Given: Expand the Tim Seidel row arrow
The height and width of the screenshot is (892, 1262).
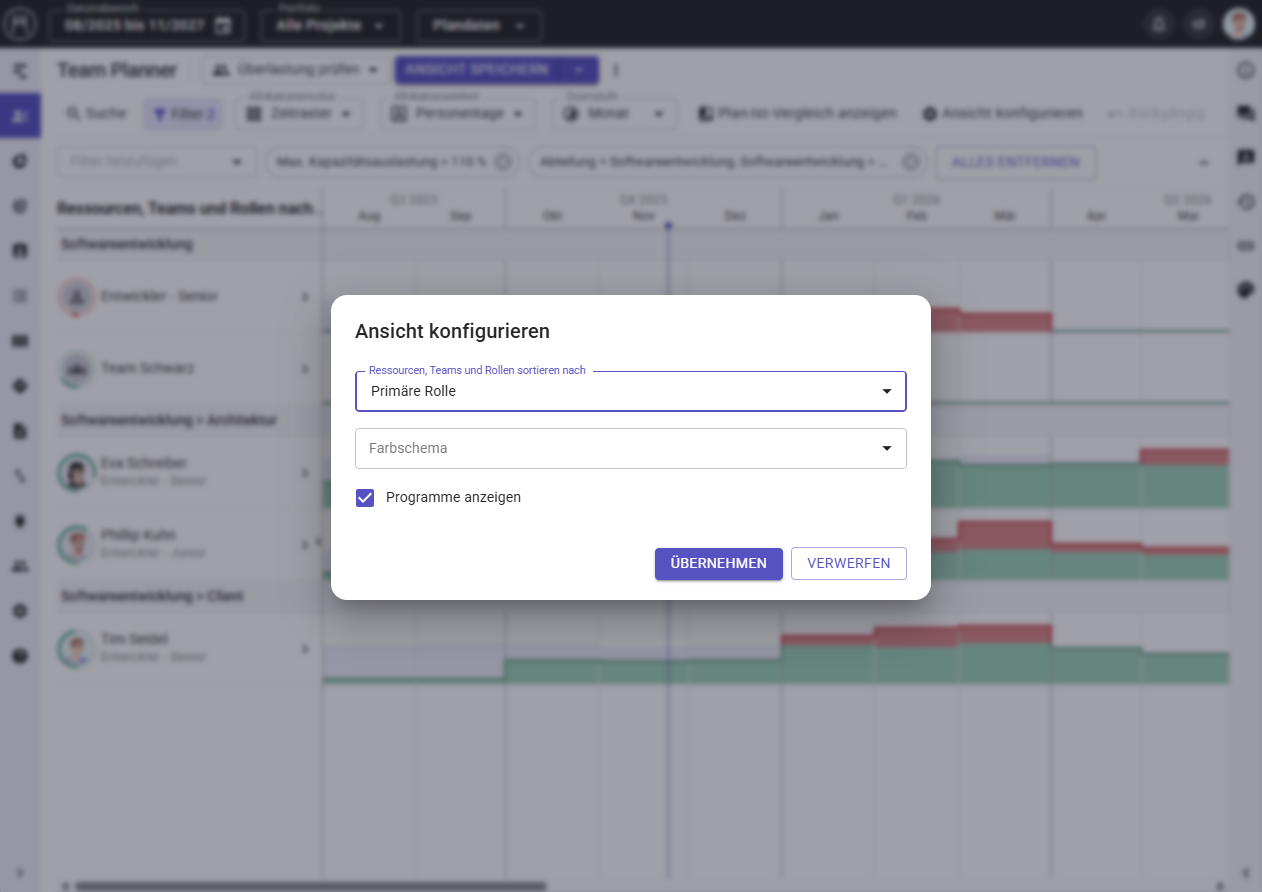Looking at the screenshot, I should (306, 648).
